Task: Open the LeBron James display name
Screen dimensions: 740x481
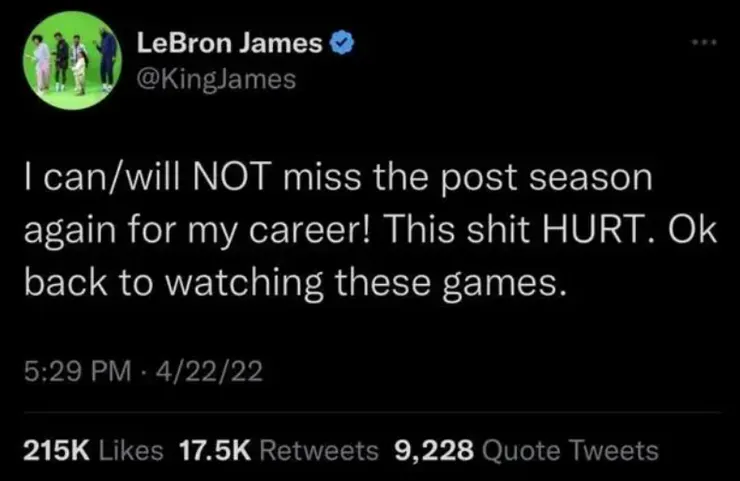Action: (x=230, y=43)
